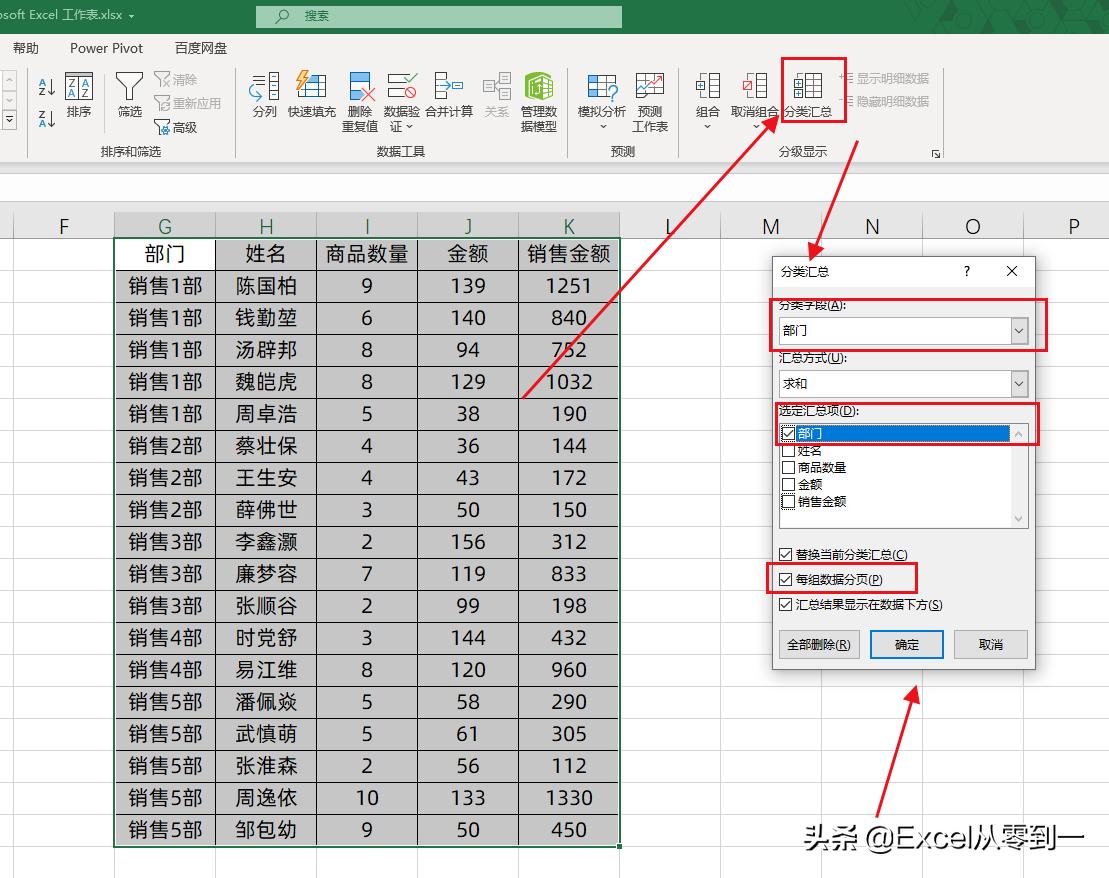Click 全部删除 to remove all subtotals

coord(820,644)
